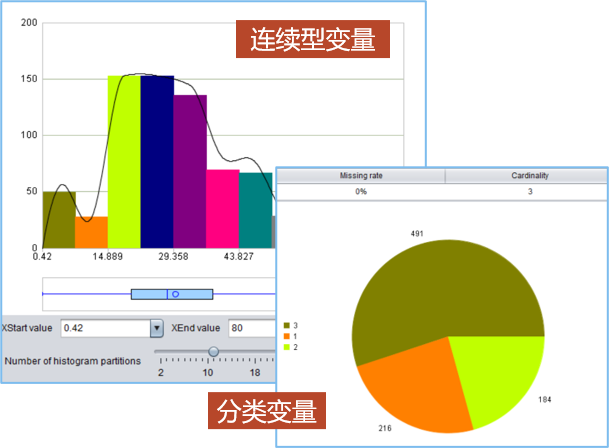Screen dimensions: 609x448
Task: Click the Number of histogram partitions label
Action: 73,361
